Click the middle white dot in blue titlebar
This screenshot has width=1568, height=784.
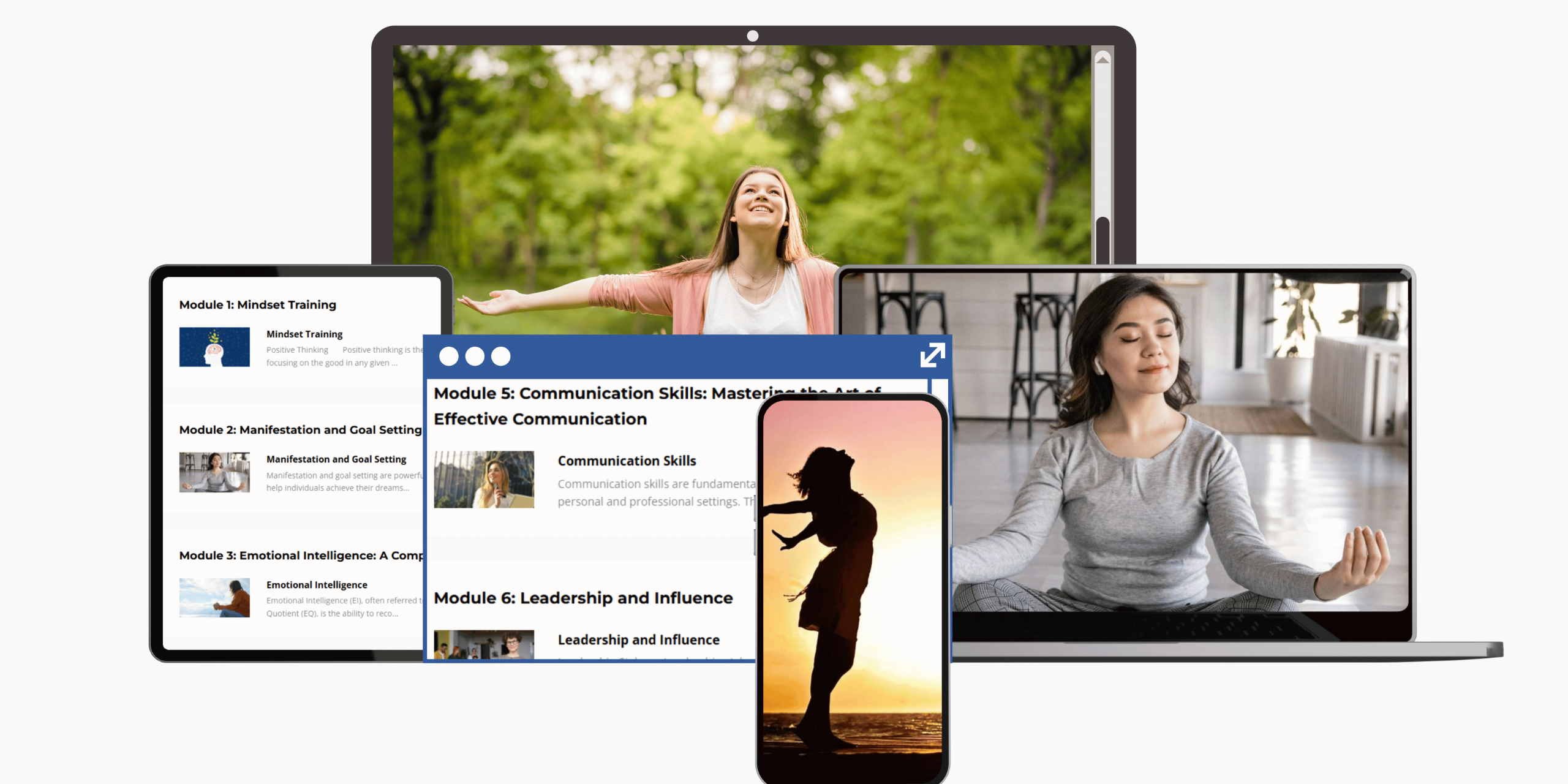click(x=475, y=356)
